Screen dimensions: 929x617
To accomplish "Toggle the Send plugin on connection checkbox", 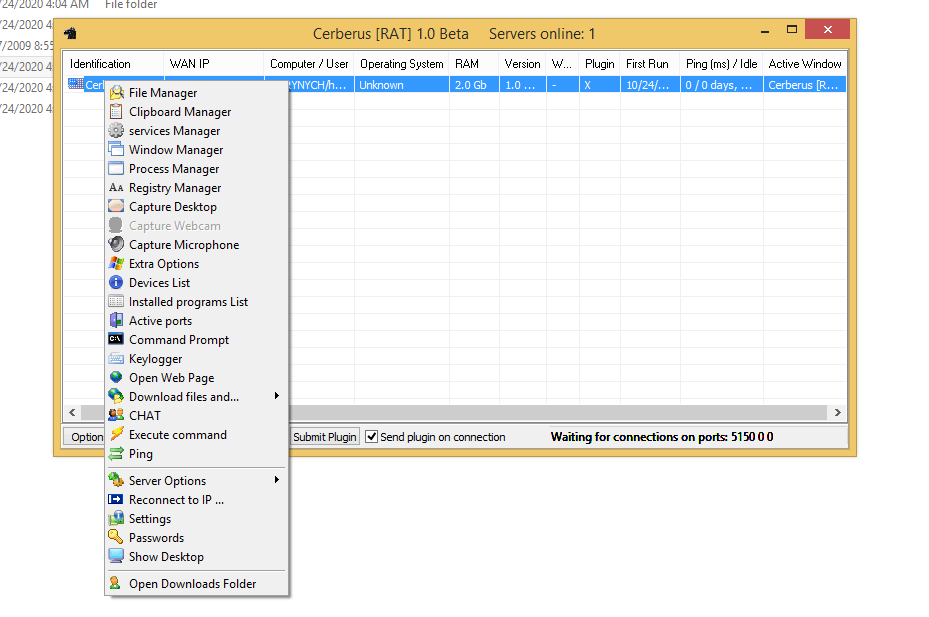I will tap(372, 437).
